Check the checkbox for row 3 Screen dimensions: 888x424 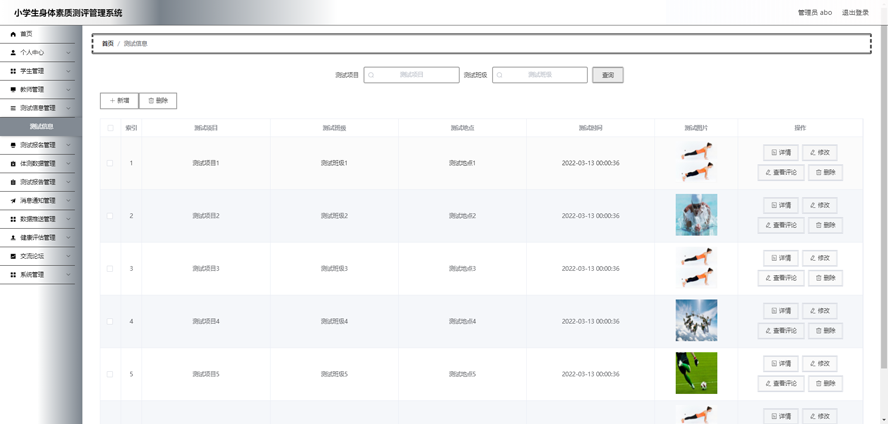[x=110, y=268]
